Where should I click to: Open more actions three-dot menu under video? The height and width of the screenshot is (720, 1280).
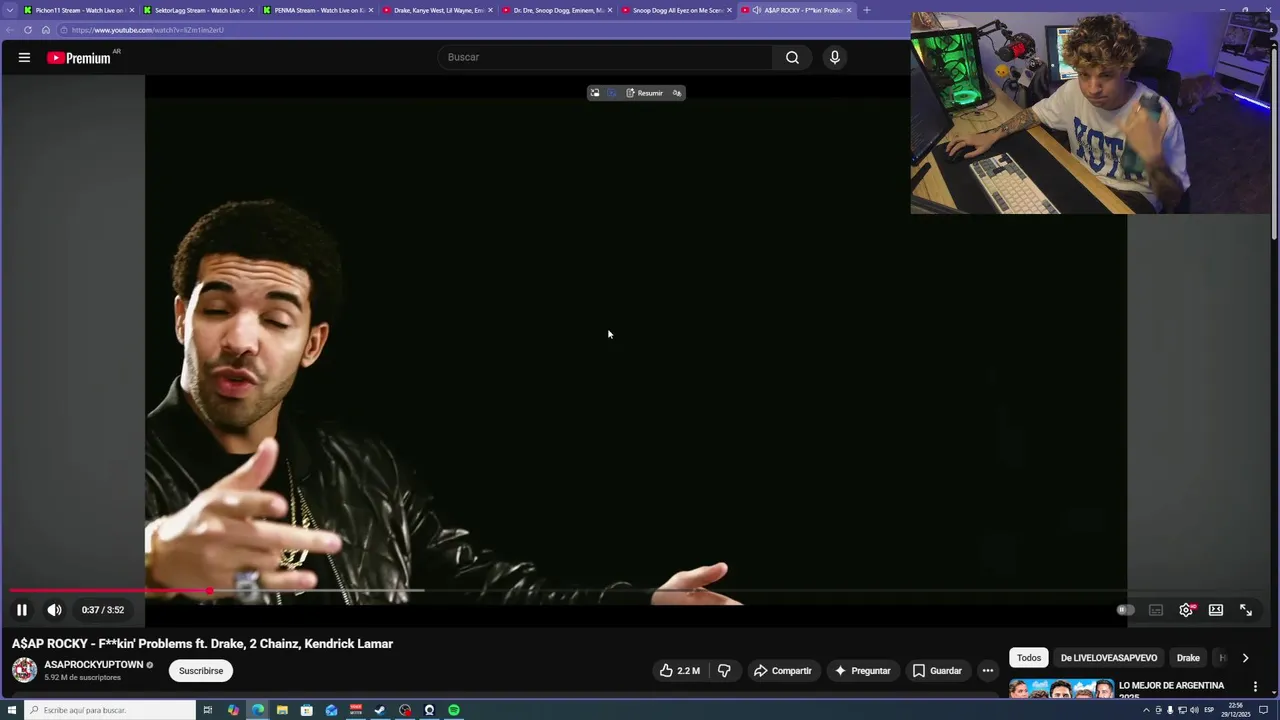[987, 671]
